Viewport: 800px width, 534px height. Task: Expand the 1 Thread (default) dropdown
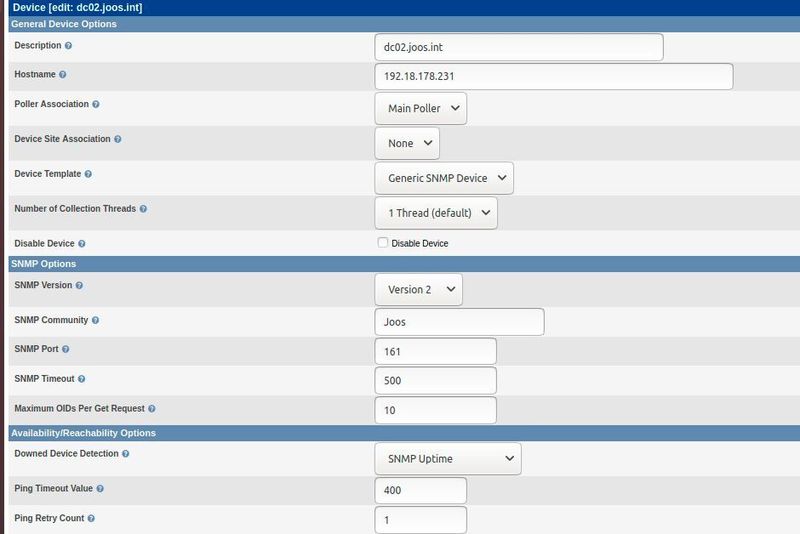click(x=436, y=213)
